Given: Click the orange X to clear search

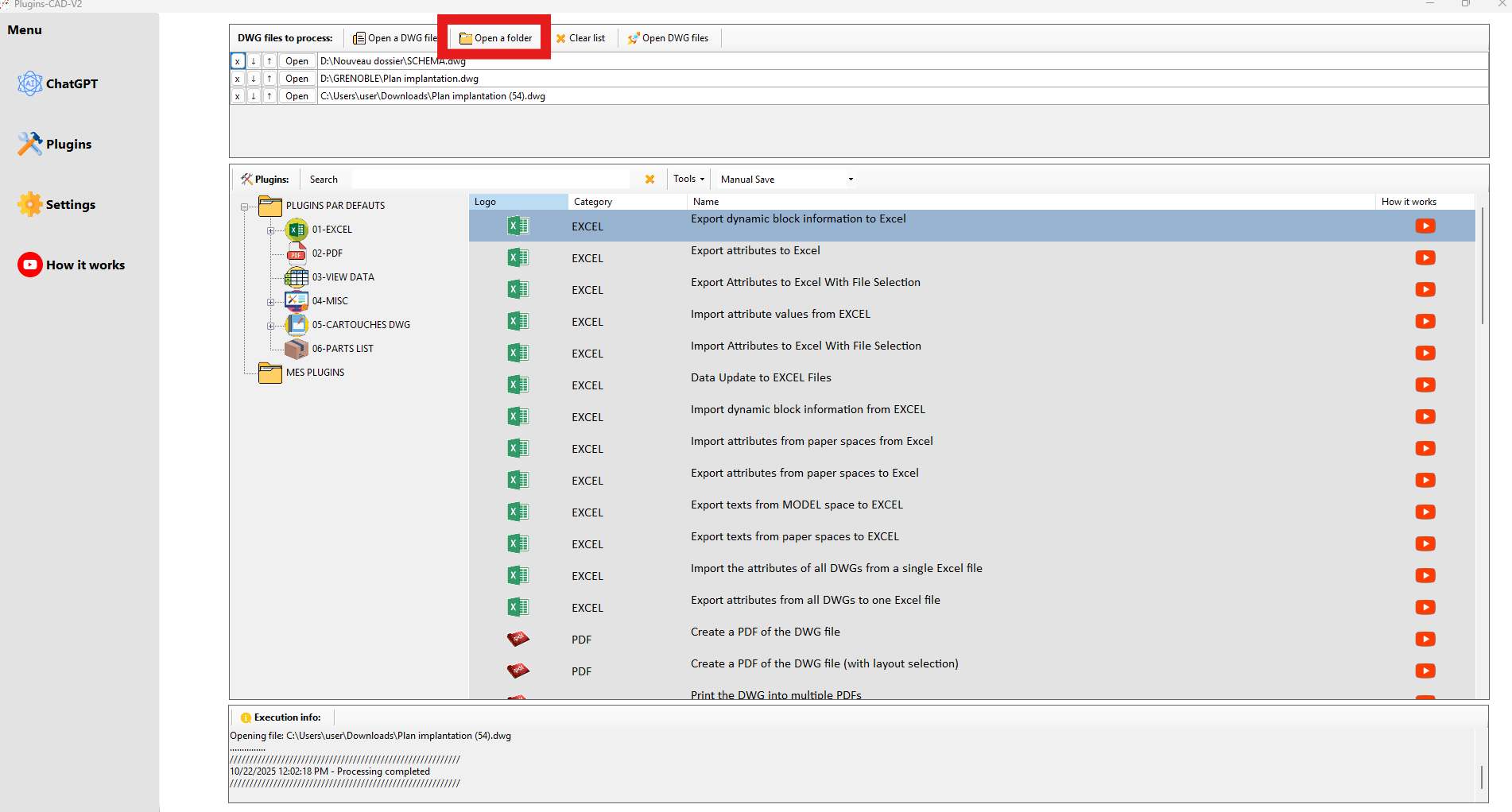Looking at the screenshot, I should 649,180.
